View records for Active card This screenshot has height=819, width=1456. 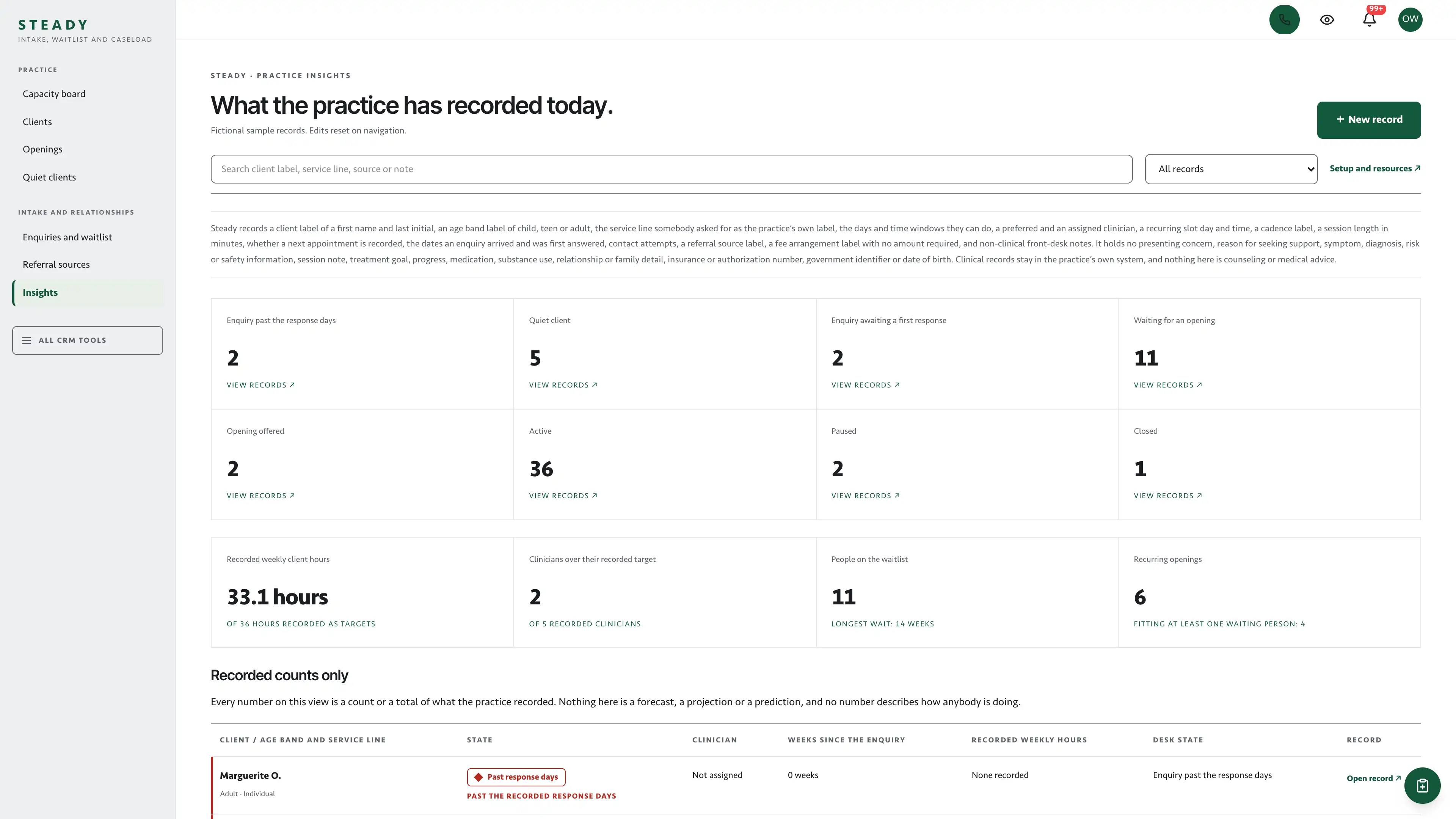click(x=563, y=496)
